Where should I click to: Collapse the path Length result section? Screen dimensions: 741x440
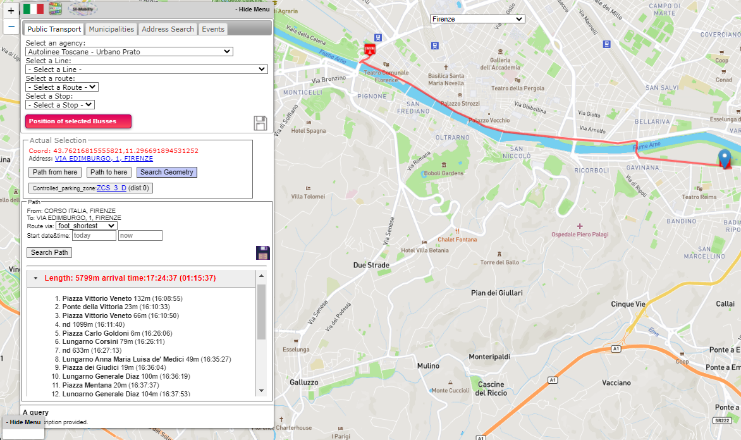click(x=37, y=277)
